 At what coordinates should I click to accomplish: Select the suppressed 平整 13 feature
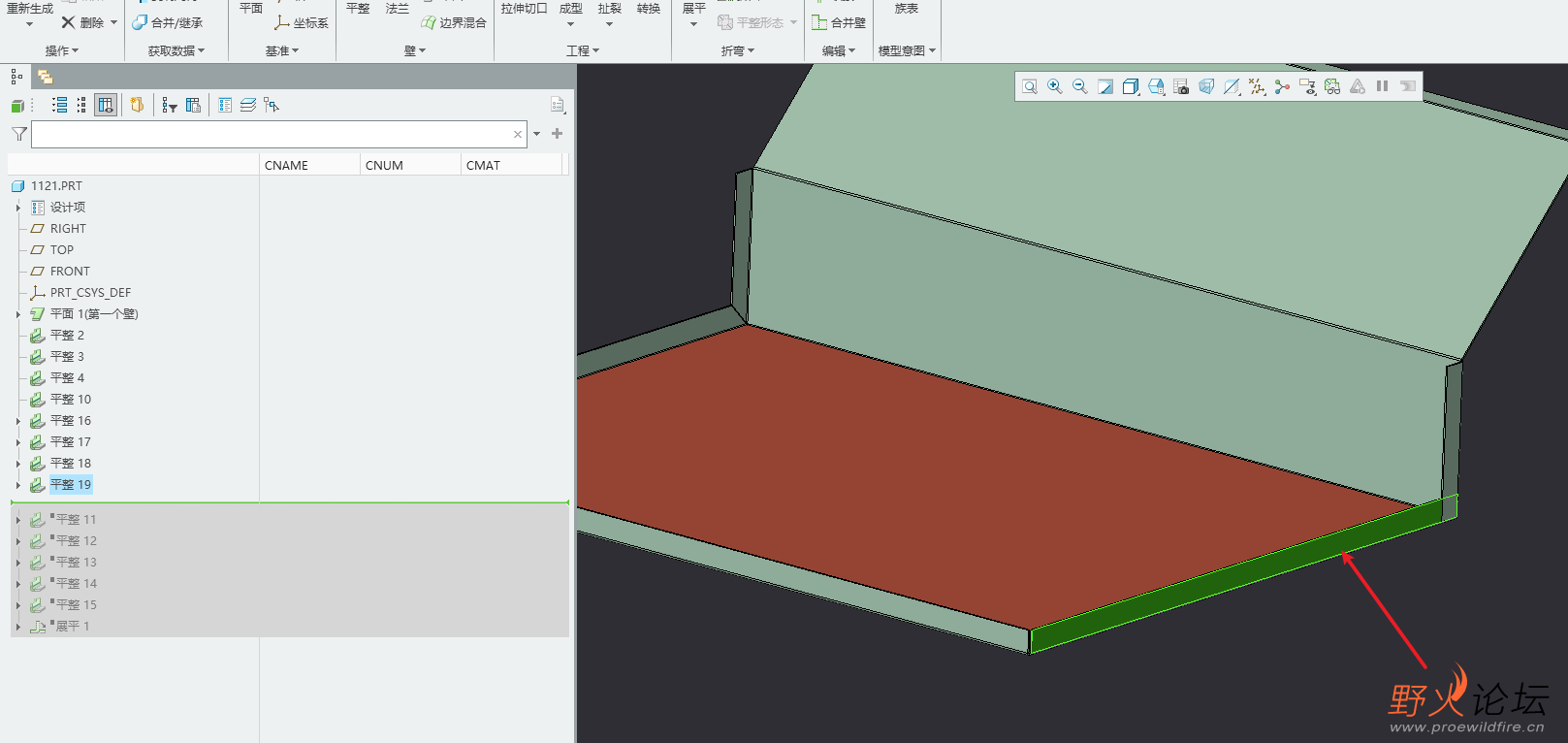tap(76, 562)
